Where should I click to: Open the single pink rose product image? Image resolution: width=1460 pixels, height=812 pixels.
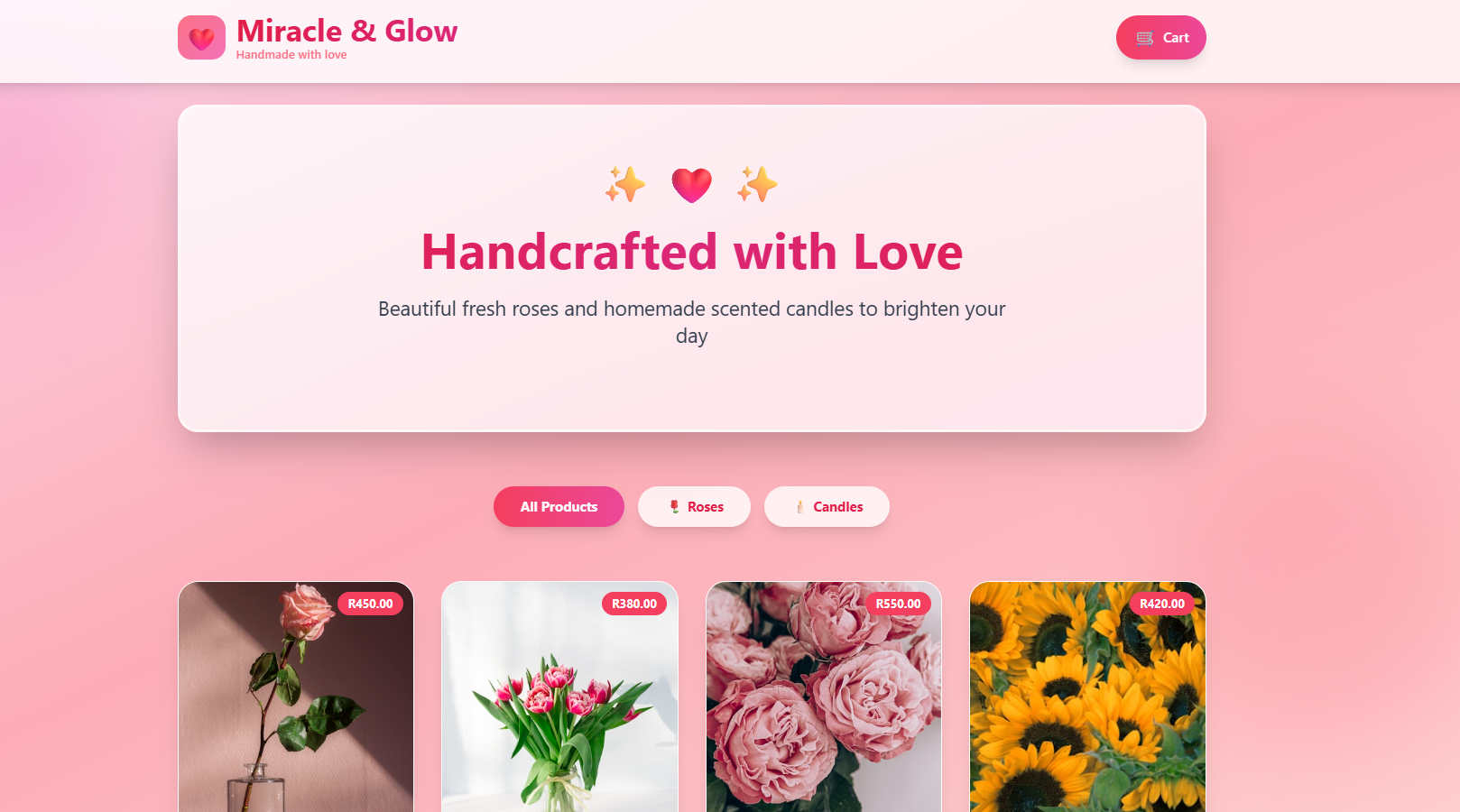(x=296, y=697)
